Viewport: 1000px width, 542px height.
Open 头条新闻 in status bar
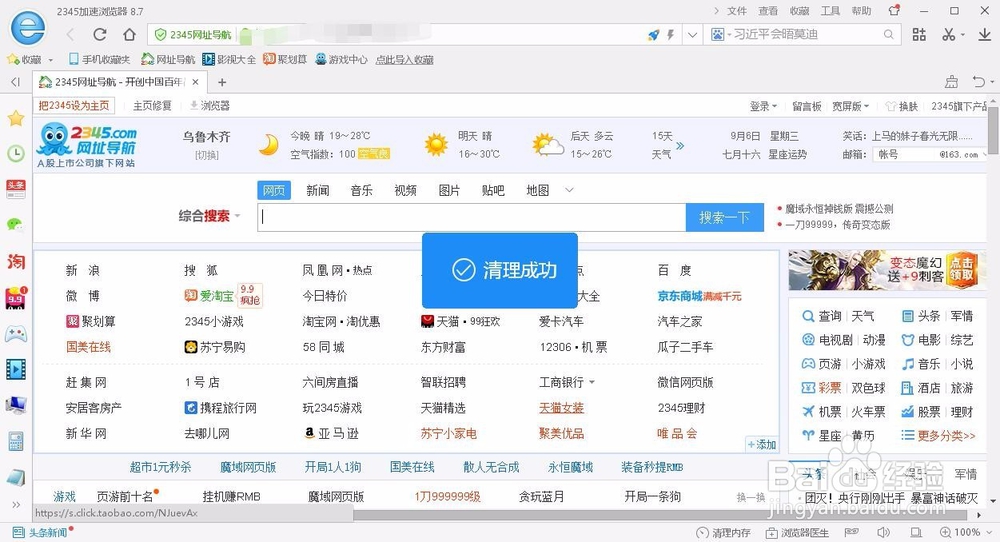point(43,532)
